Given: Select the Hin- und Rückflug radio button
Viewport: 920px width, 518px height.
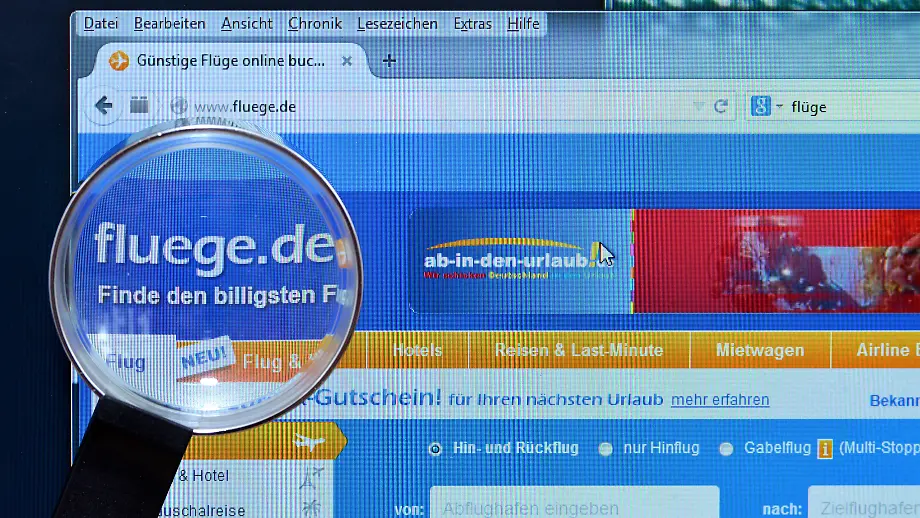Looking at the screenshot, I should click(x=435, y=449).
